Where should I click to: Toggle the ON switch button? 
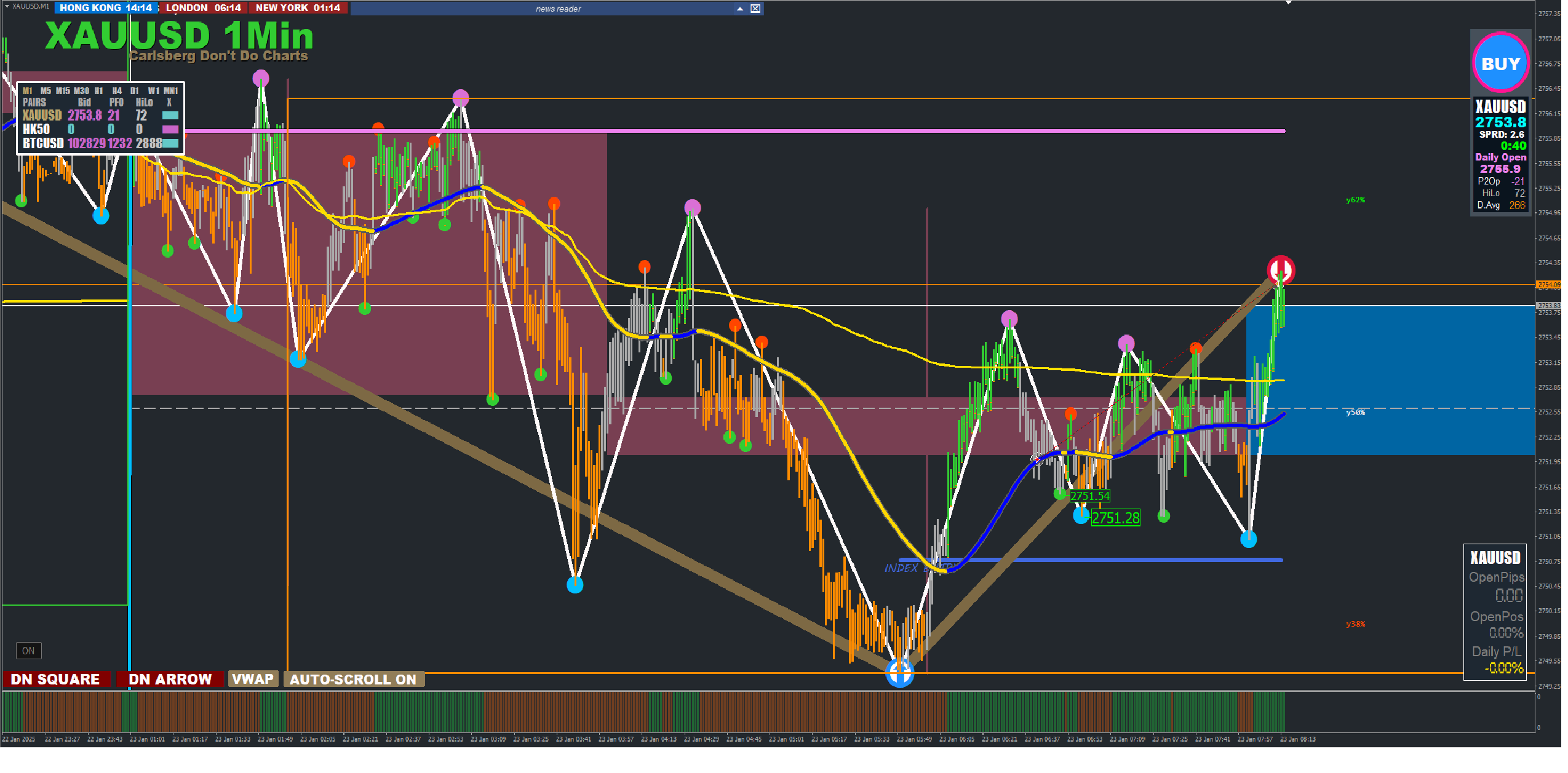(x=28, y=651)
